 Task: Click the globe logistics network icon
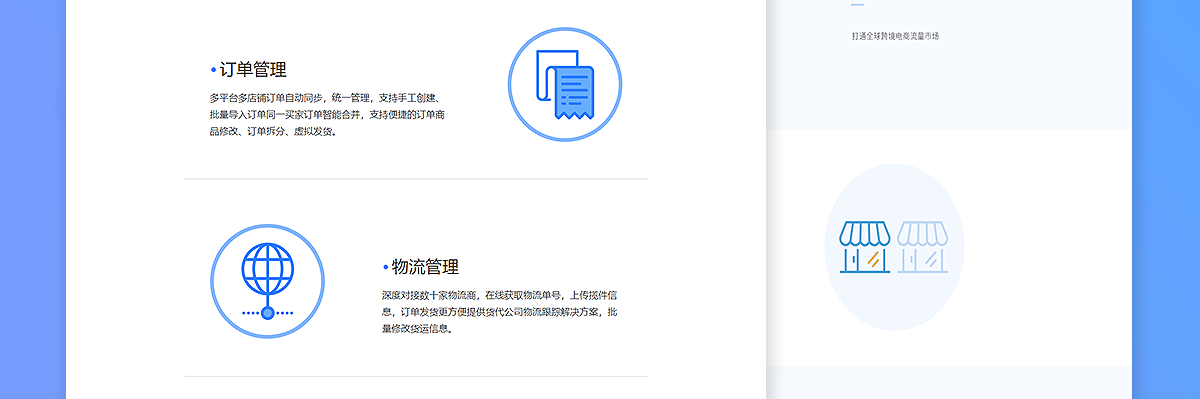(267, 281)
